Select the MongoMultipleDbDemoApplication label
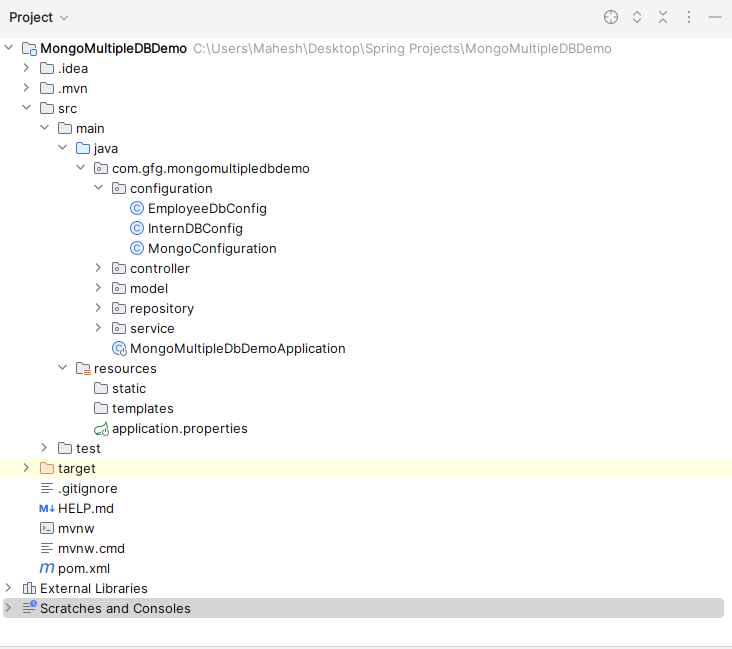 [238, 348]
